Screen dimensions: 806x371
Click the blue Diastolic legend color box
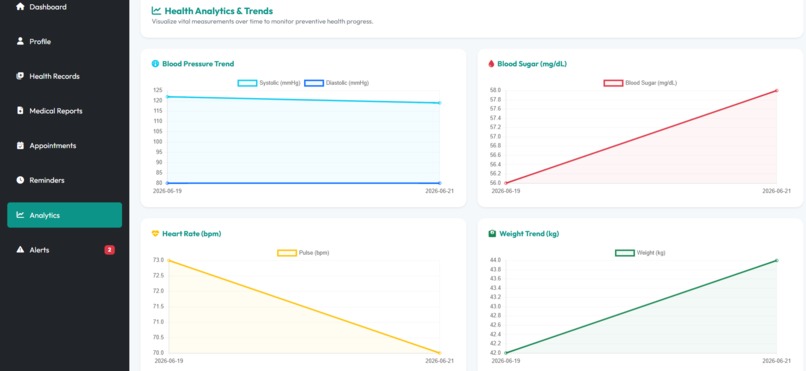(314, 83)
